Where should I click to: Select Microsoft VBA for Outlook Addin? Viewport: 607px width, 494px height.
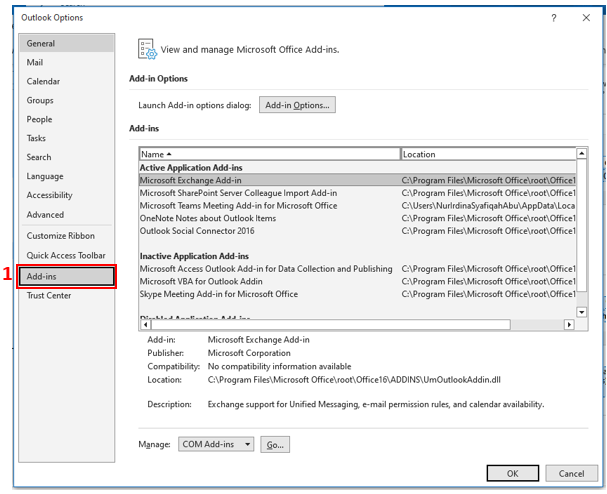[357, 281]
